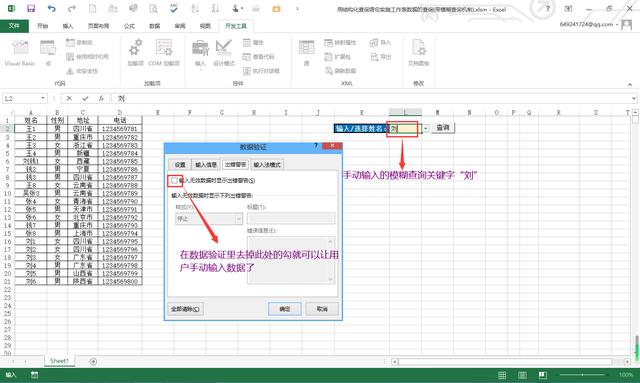Switch to Page Layout view in the status bar
This screenshot has width=640, height=383.
click(522, 375)
